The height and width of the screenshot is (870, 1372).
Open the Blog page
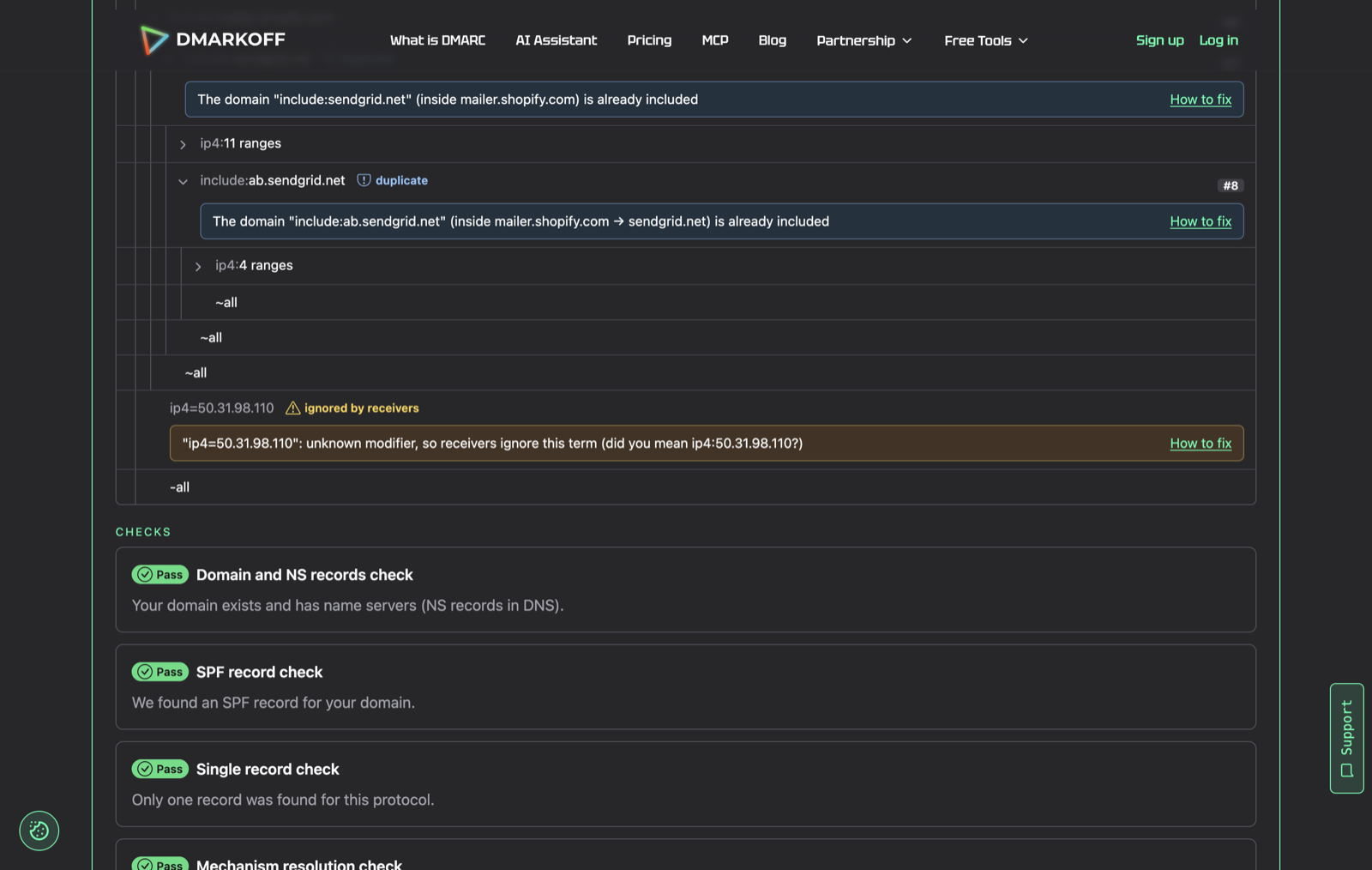(x=772, y=40)
